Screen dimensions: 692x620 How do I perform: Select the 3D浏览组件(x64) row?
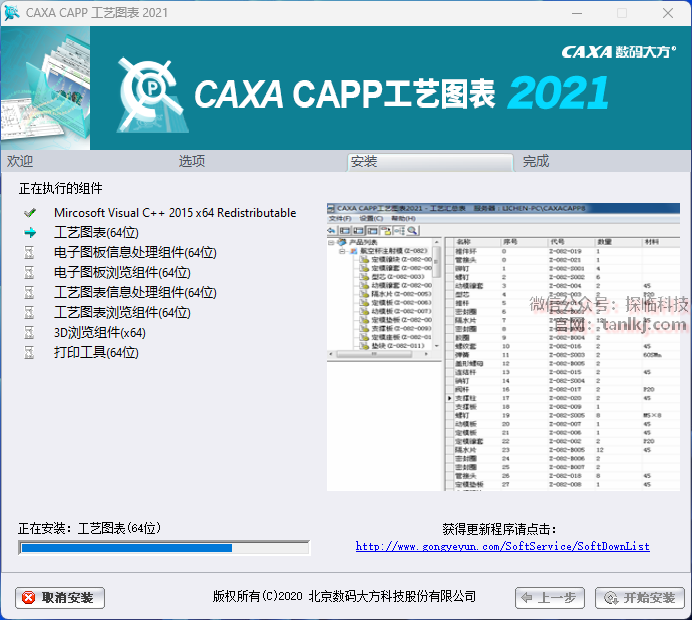click(x=100, y=332)
